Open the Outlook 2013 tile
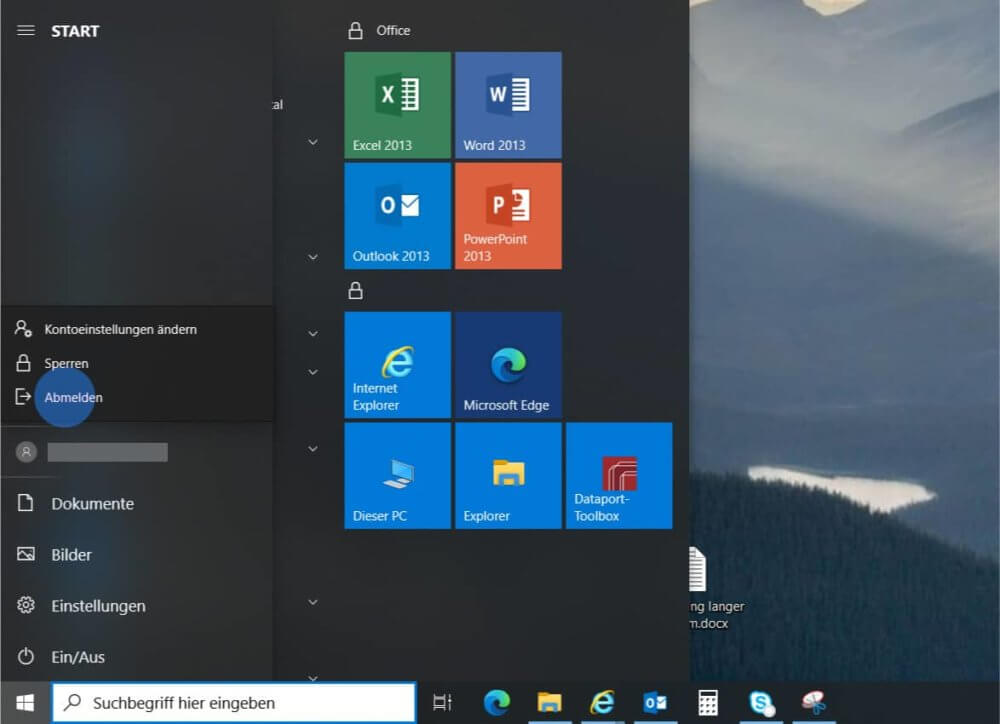Viewport: 1000px width, 724px height. [x=397, y=216]
